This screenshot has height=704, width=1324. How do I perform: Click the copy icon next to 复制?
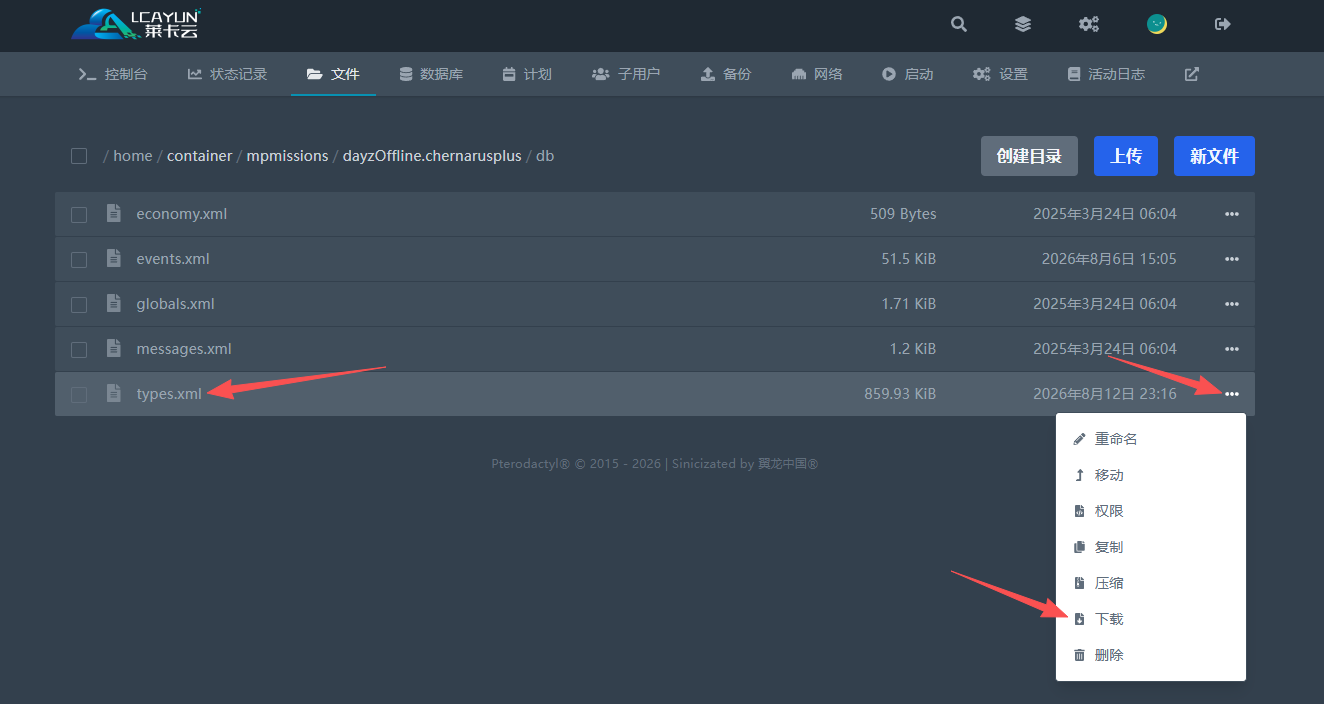(1079, 547)
